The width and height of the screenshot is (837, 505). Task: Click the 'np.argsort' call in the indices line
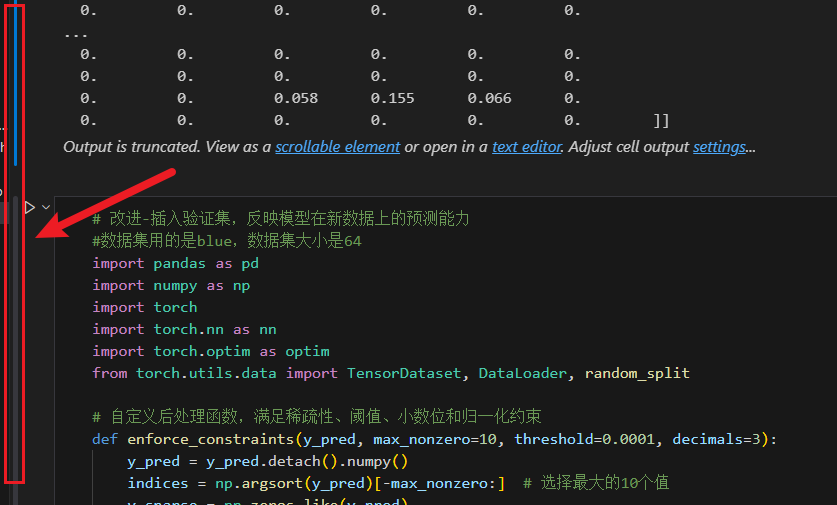coord(259,483)
